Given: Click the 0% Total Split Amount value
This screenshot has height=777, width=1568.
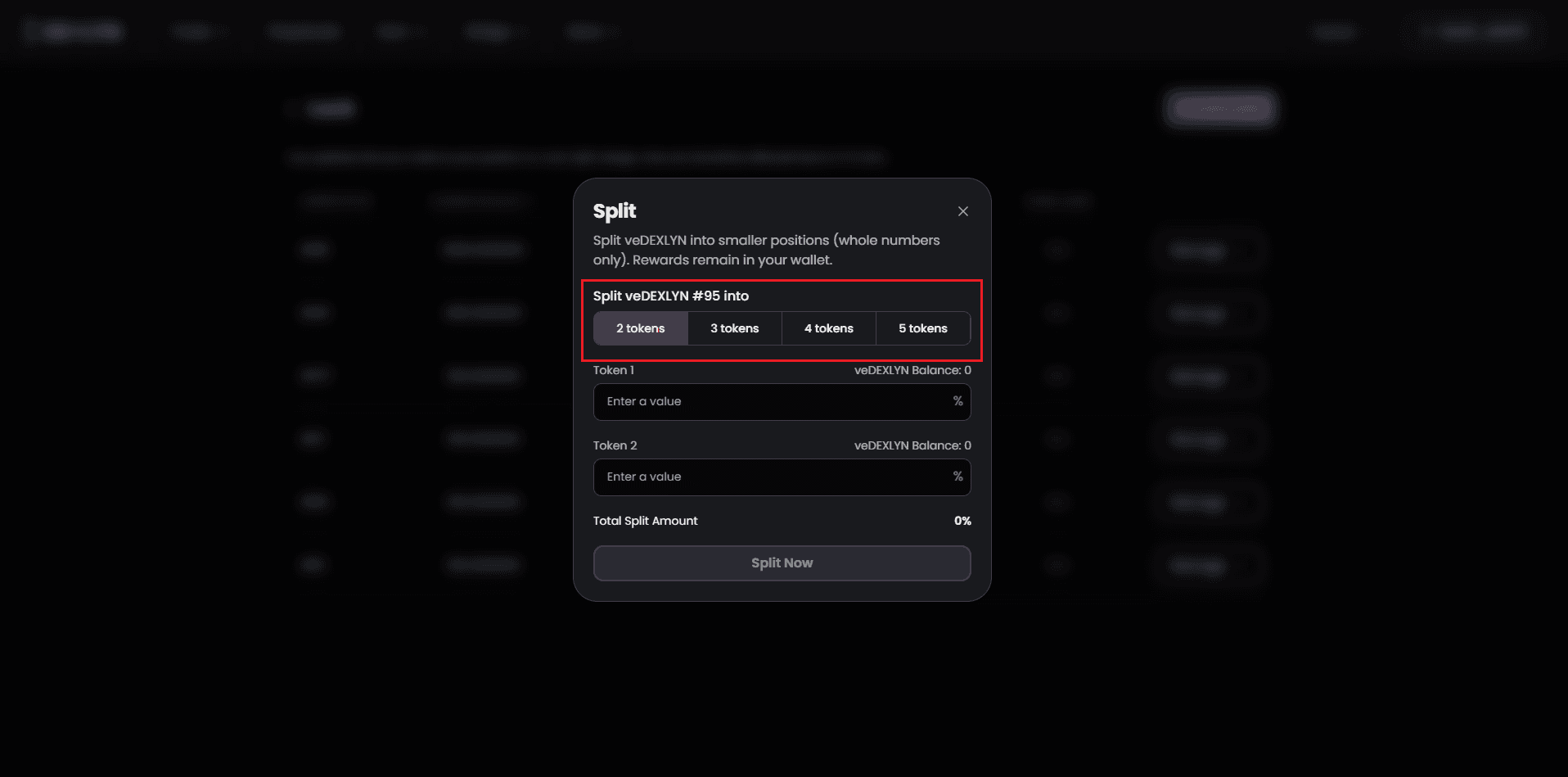Looking at the screenshot, I should point(962,521).
